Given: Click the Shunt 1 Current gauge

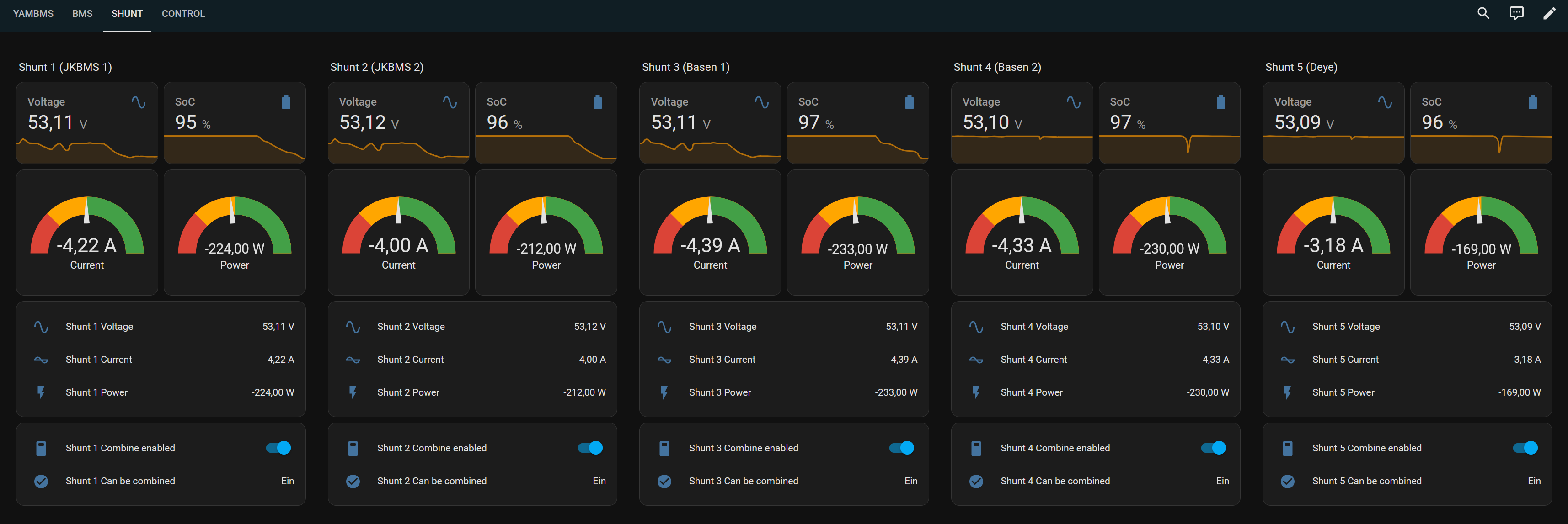Looking at the screenshot, I should [87, 233].
